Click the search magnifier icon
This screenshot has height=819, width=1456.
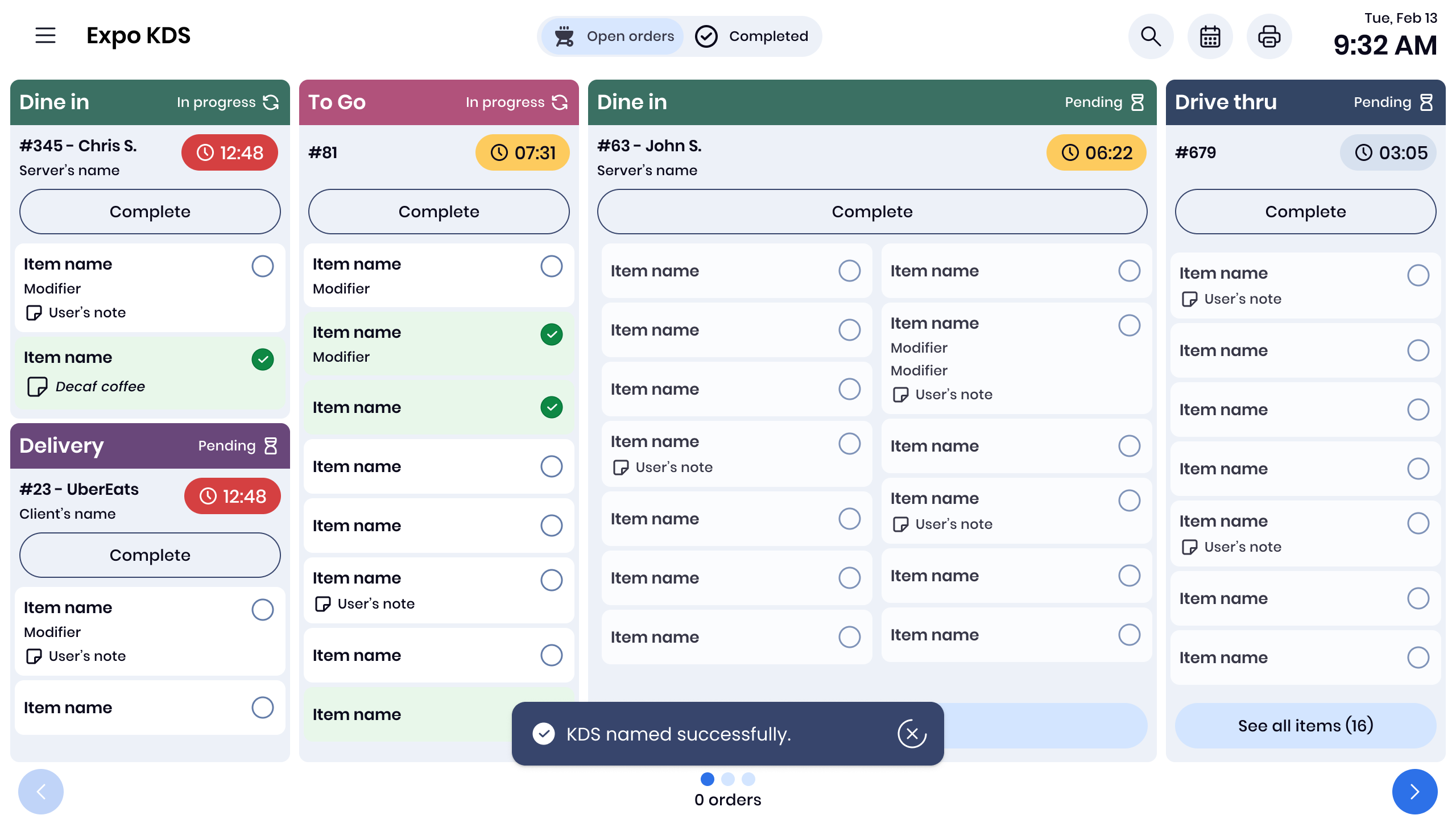tap(1151, 36)
